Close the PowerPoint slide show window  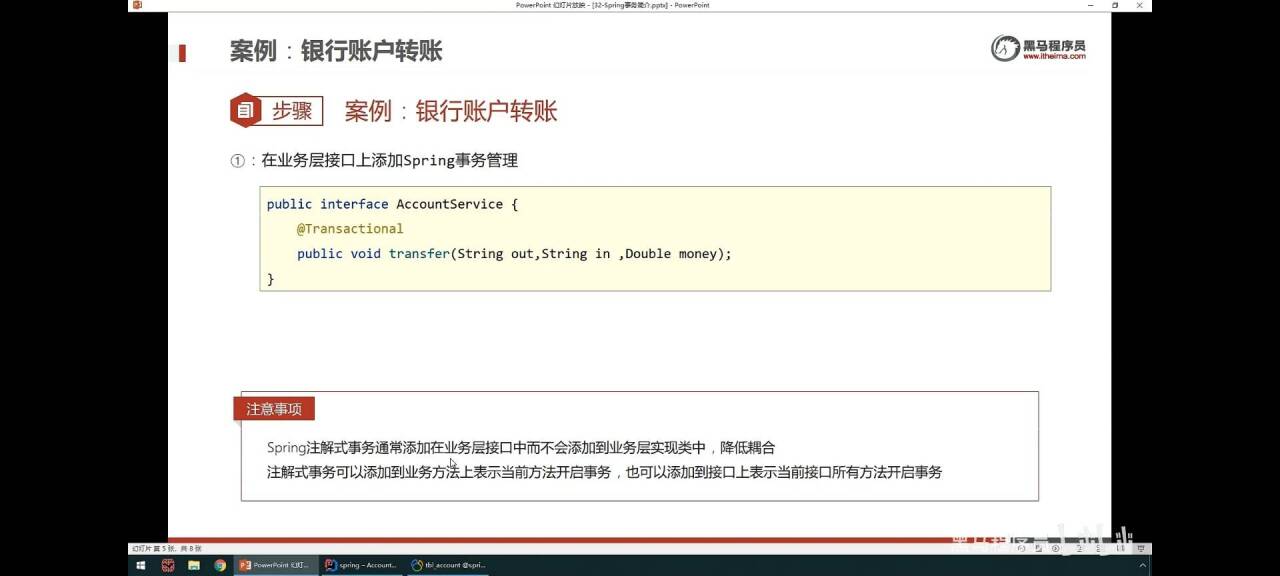[x=1140, y=5]
